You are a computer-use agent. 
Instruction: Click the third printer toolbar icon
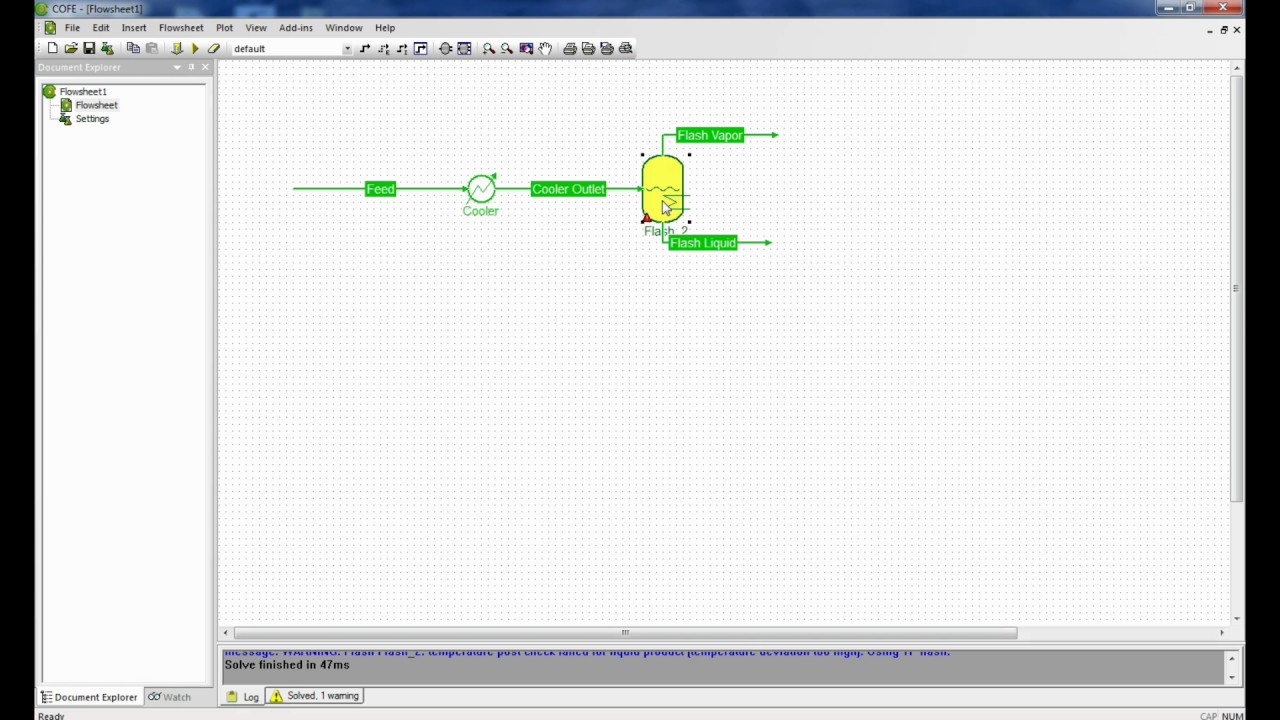[607, 48]
